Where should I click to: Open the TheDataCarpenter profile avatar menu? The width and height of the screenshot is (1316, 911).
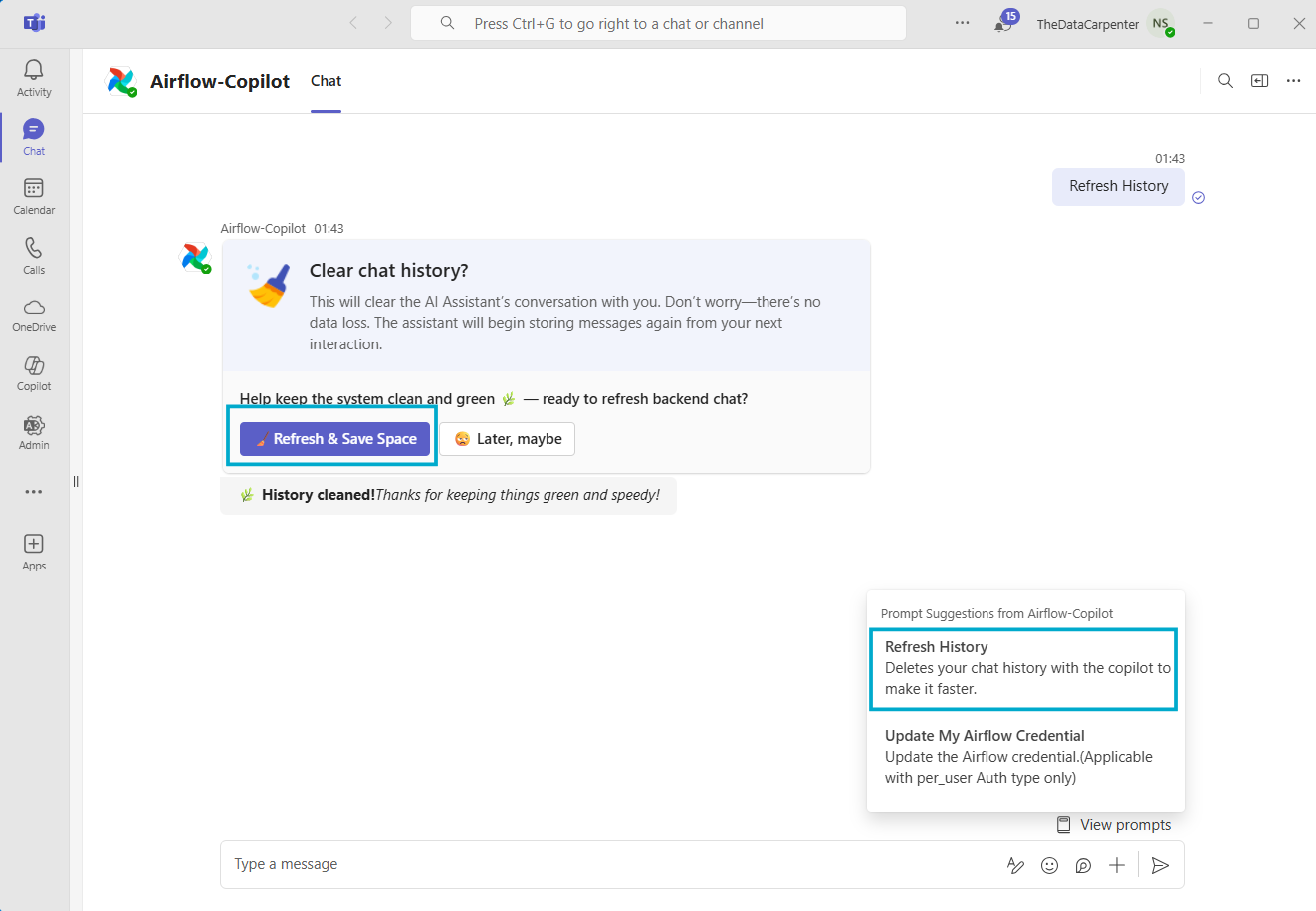(1161, 24)
